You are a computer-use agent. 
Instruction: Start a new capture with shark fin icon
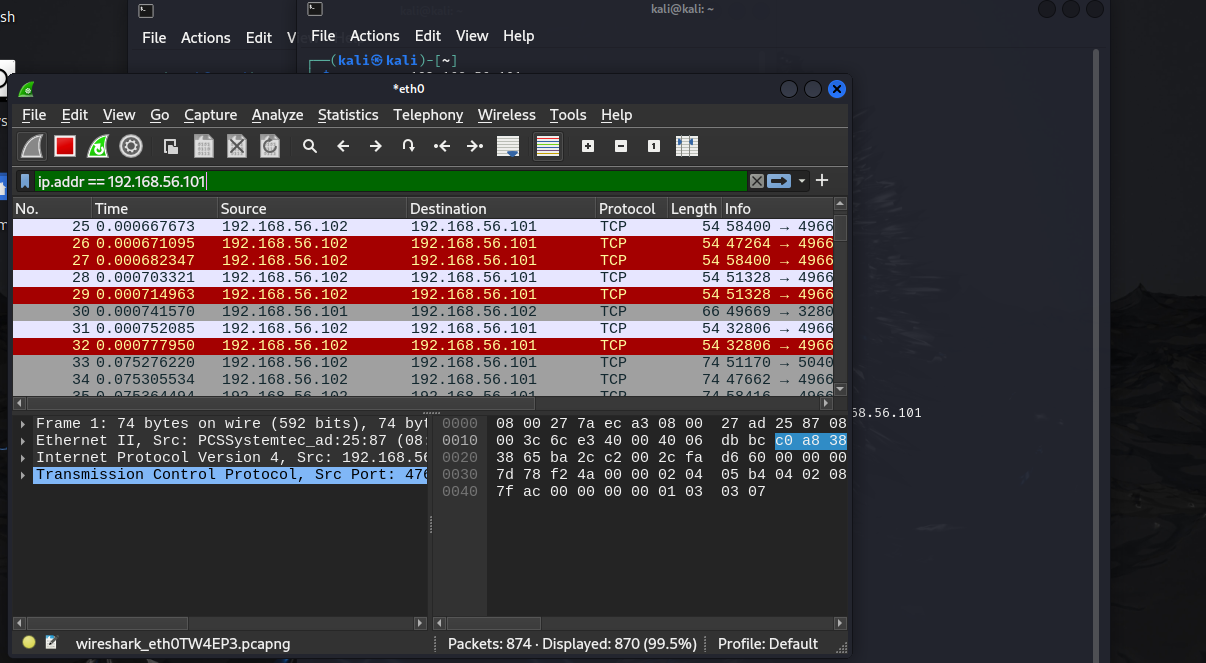tap(32, 146)
